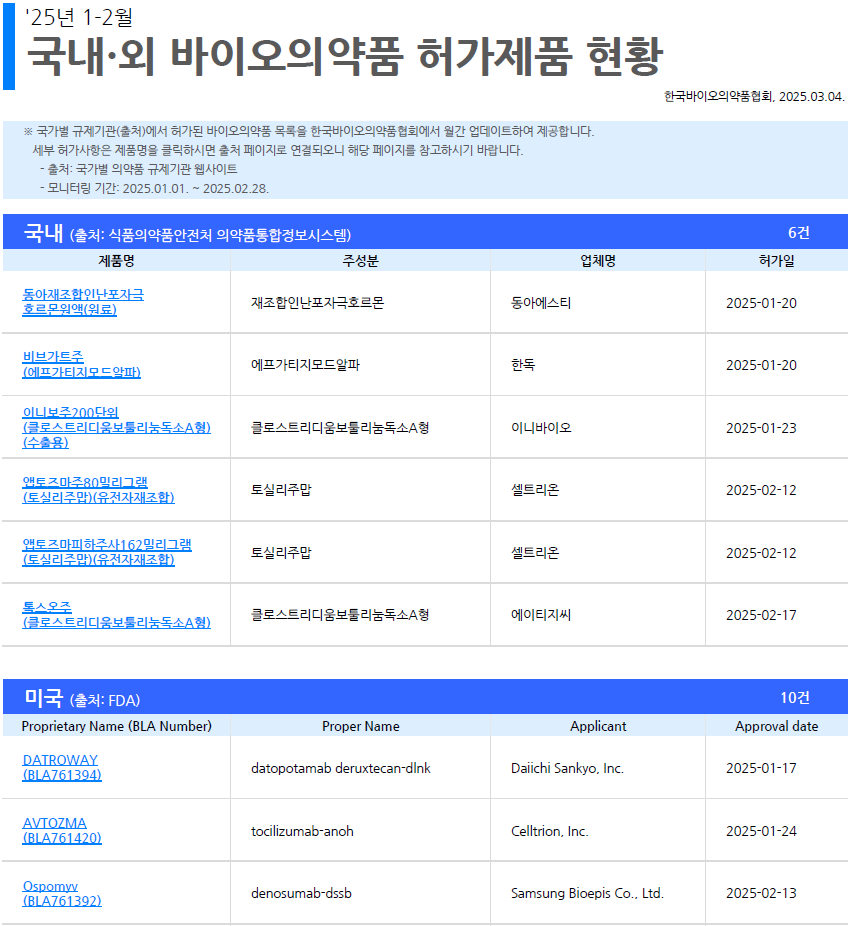Select 2025-02-12 in the 앱토즈마피하주사162밀리그램 row
This screenshot has height=926, width=852.
[761, 553]
